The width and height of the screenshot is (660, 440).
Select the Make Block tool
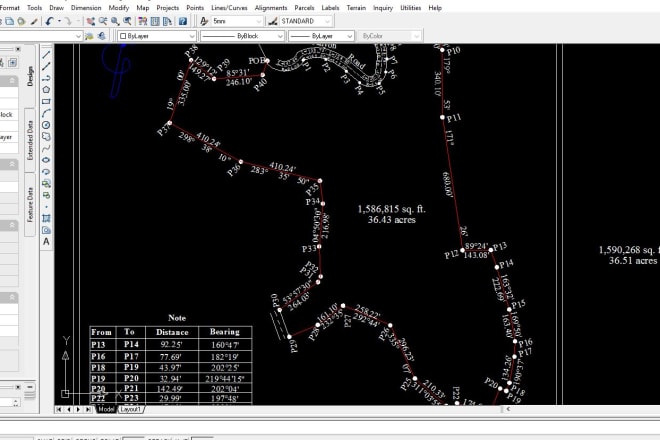click(46, 195)
